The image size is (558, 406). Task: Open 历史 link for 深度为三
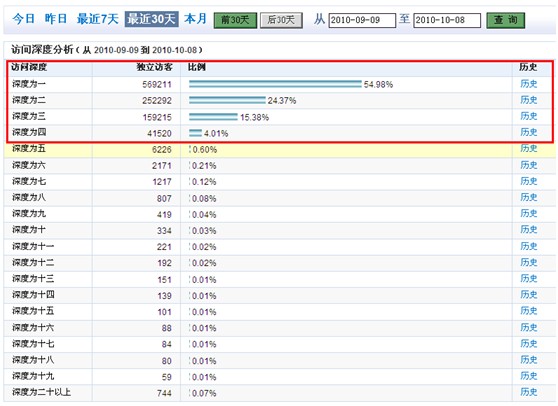coord(528,116)
